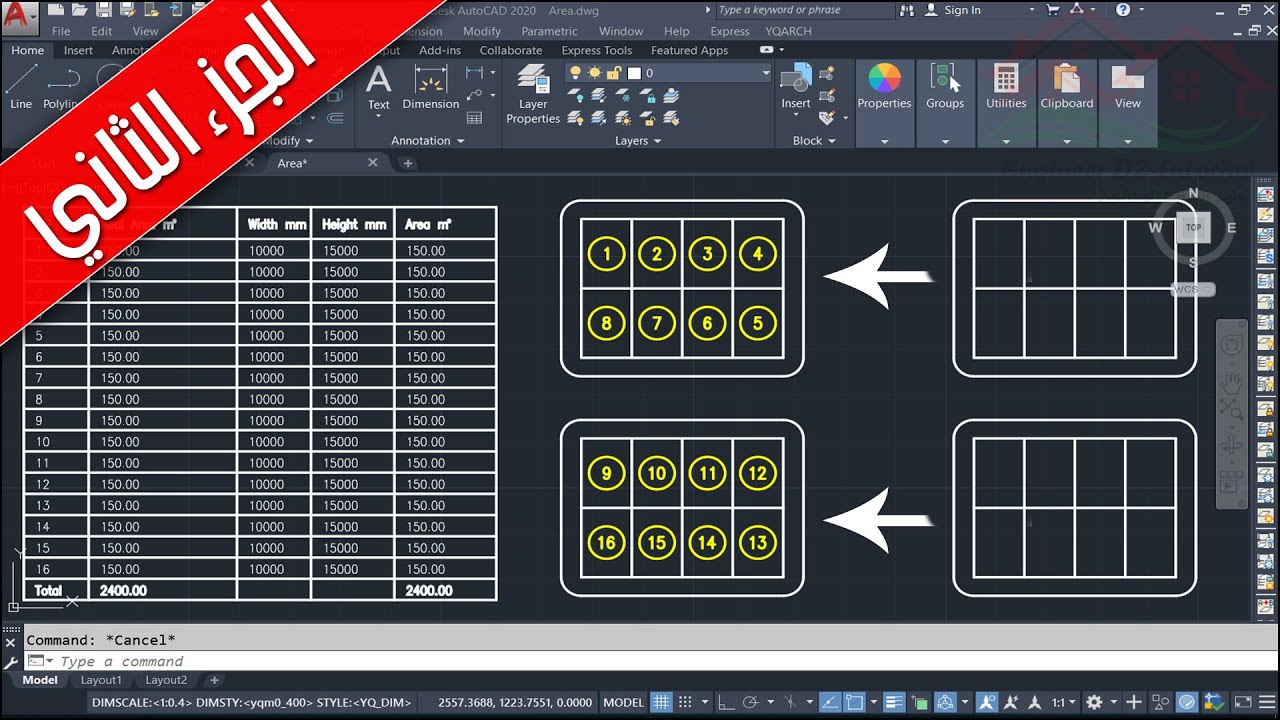This screenshot has height=720, width=1280.
Task: Click the Open file folder icon
Action: point(80,10)
